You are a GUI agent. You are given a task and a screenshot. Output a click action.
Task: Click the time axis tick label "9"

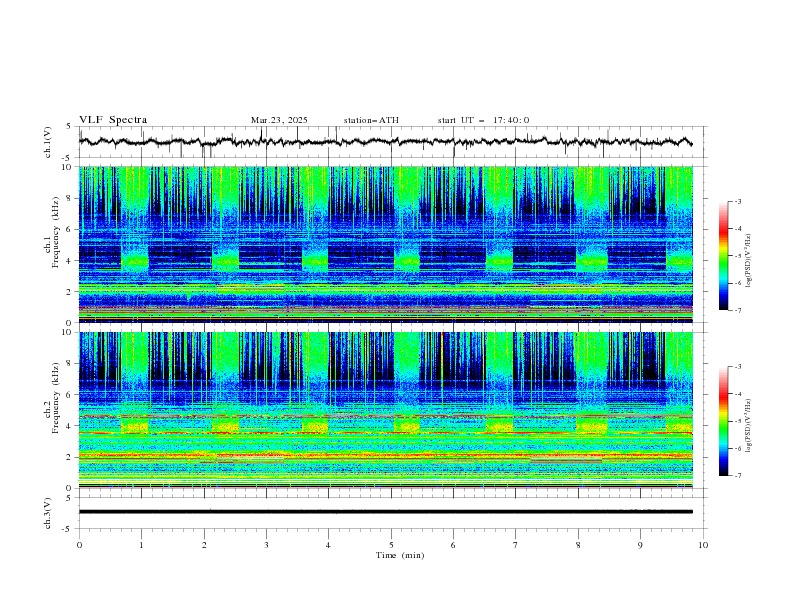click(x=640, y=545)
